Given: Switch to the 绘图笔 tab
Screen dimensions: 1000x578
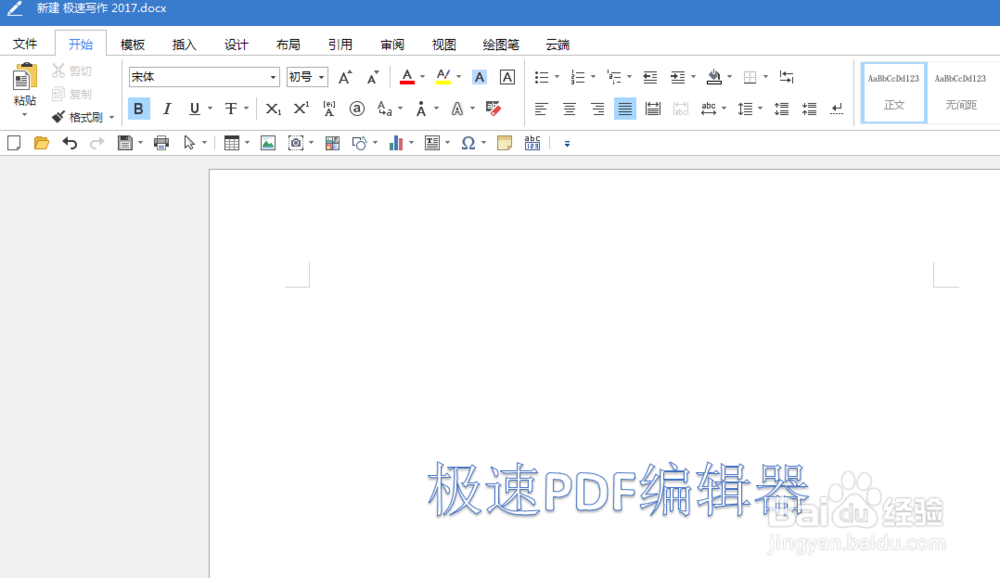Looking at the screenshot, I should click(501, 45).
